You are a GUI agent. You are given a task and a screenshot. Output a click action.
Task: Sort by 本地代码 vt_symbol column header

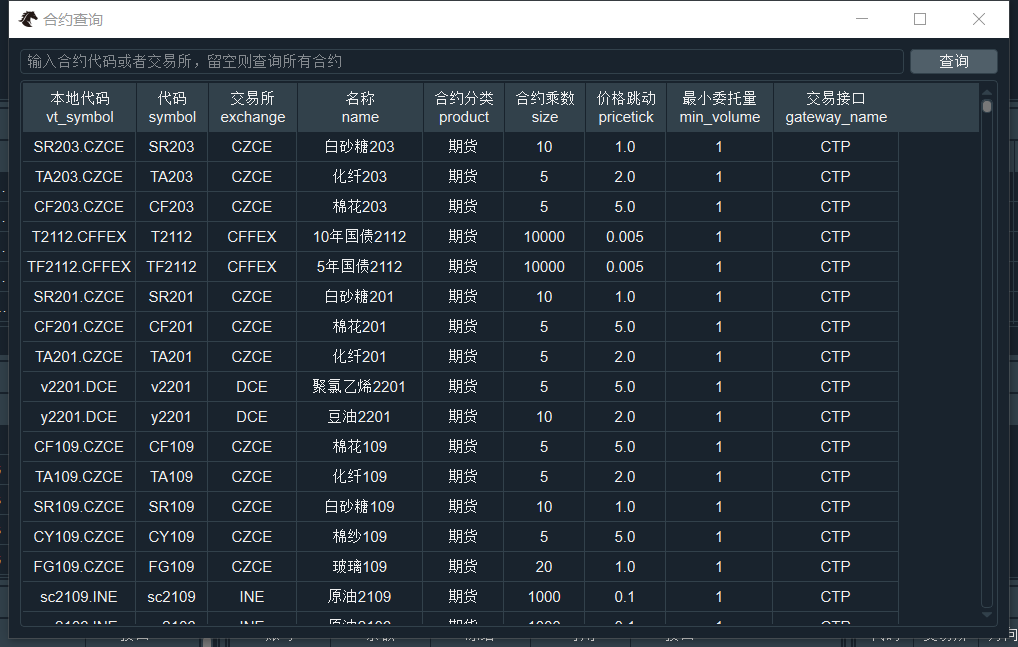pyautogui.click(x=80, y=107)
